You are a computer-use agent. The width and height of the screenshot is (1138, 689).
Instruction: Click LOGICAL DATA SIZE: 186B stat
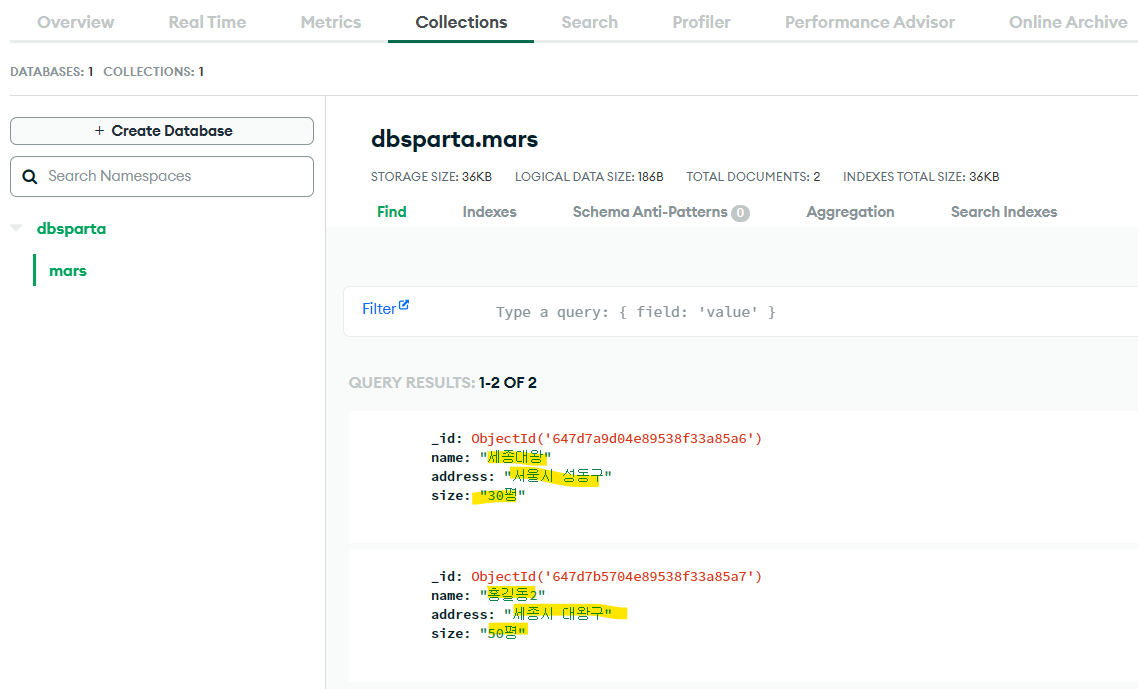(589, 176)
